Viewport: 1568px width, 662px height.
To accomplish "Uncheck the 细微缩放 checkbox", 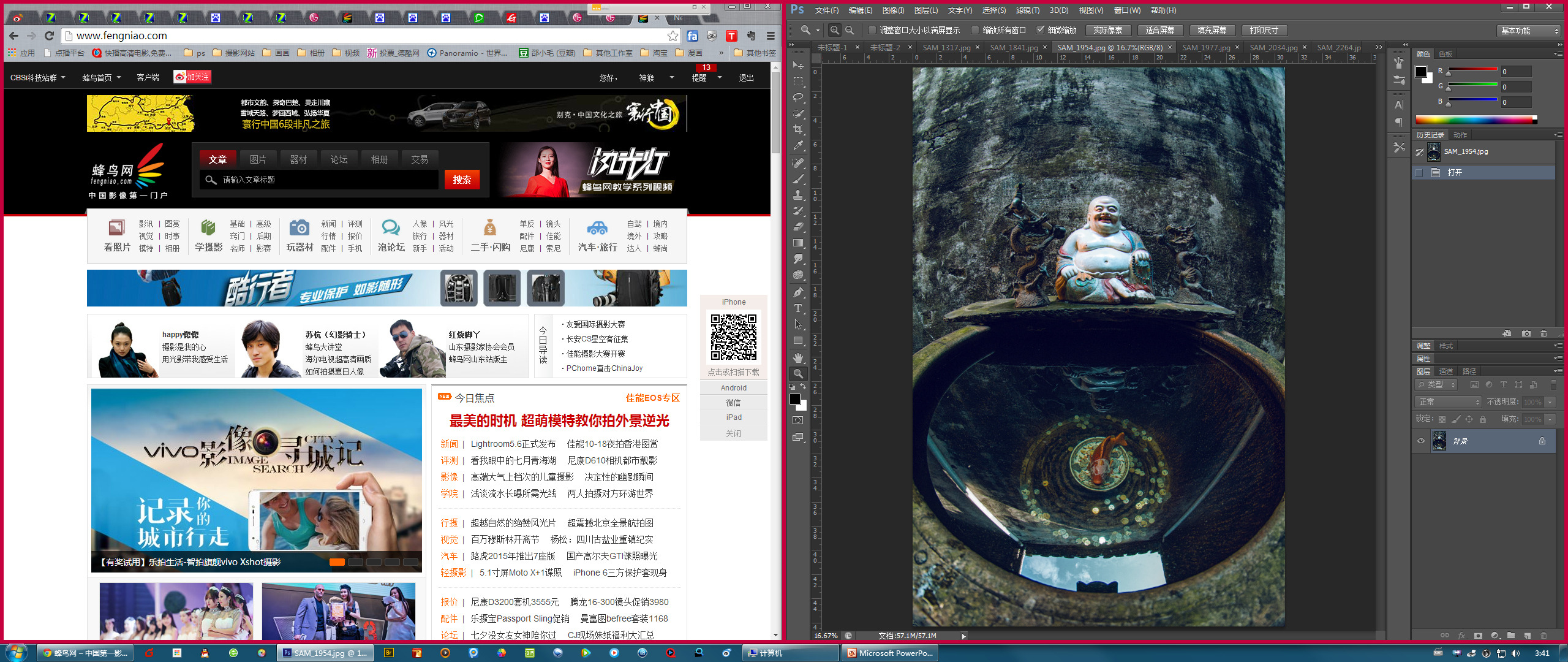I will 1040,30.
